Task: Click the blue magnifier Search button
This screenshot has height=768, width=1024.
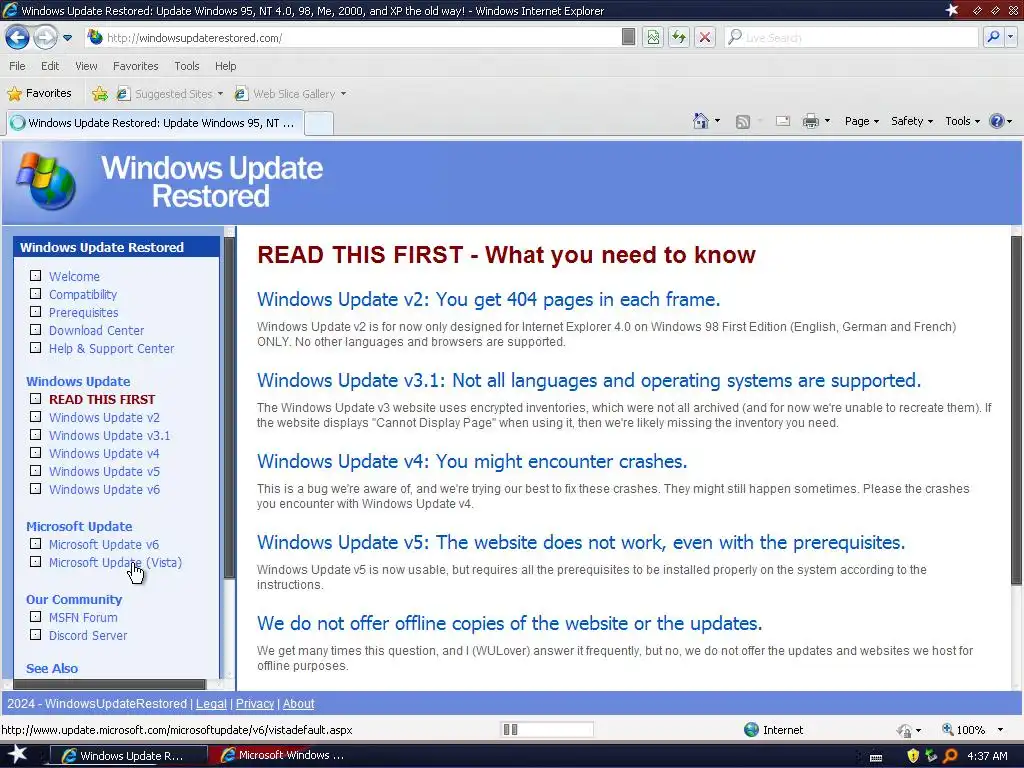Action: click(993, 37)
